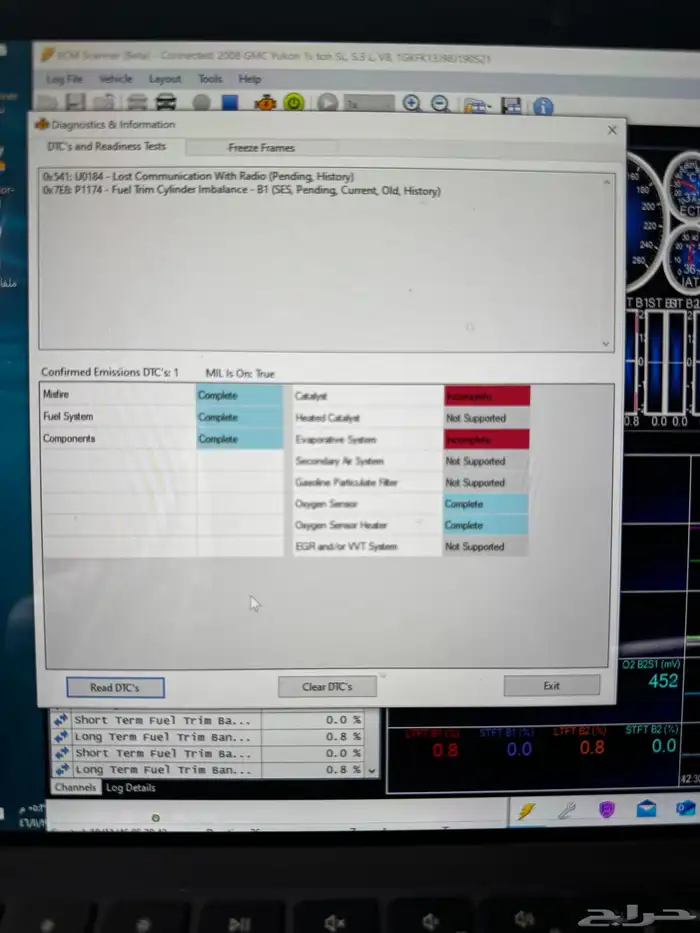The height and width of the screenshot is (933, 700).
Task: Switch to the Channels tab
Action: [x=75, y=787]
